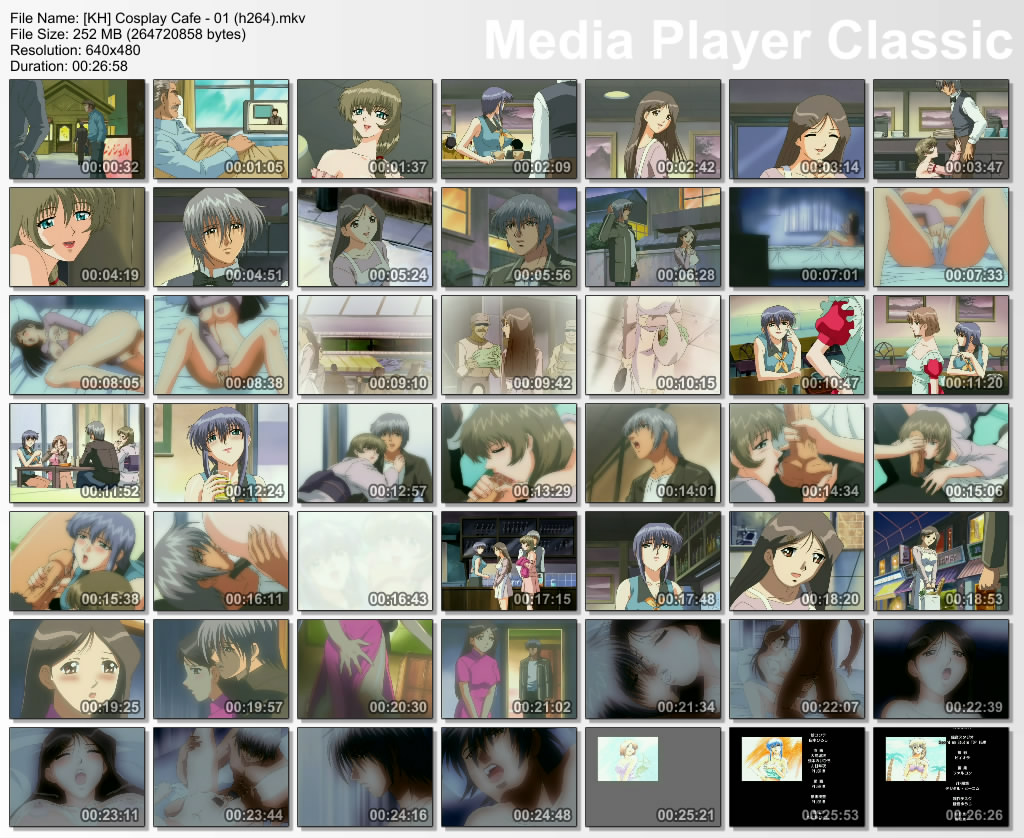Screen dimensions: 1024x838
Task: Select the 00:22:39 frame
Action: click(x=941, y=669)
